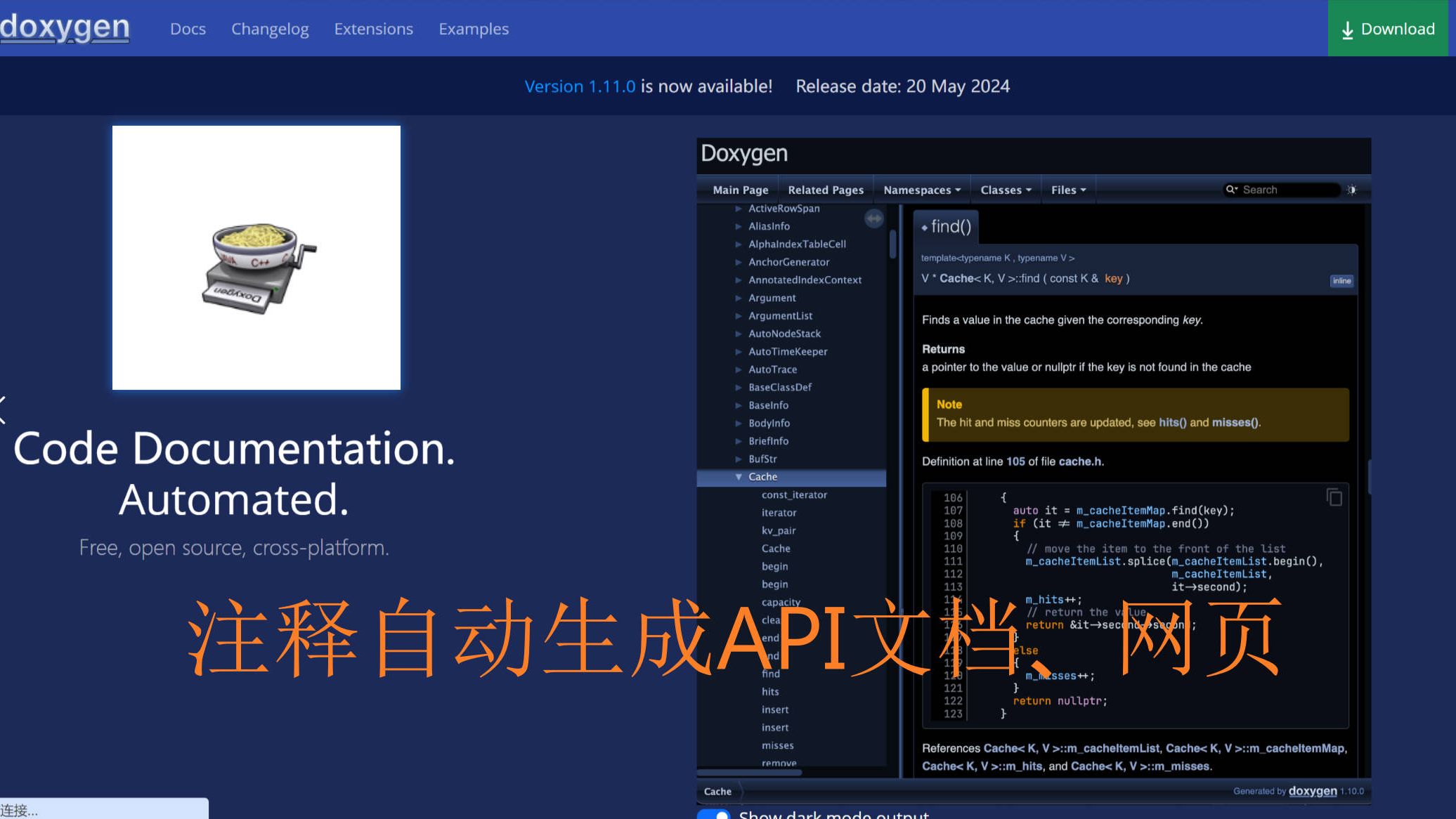Image resolution: width=1456 pixels, height=819 pixels.
Task: Expand the AliasInfo tree arrow
Action: 738,226
